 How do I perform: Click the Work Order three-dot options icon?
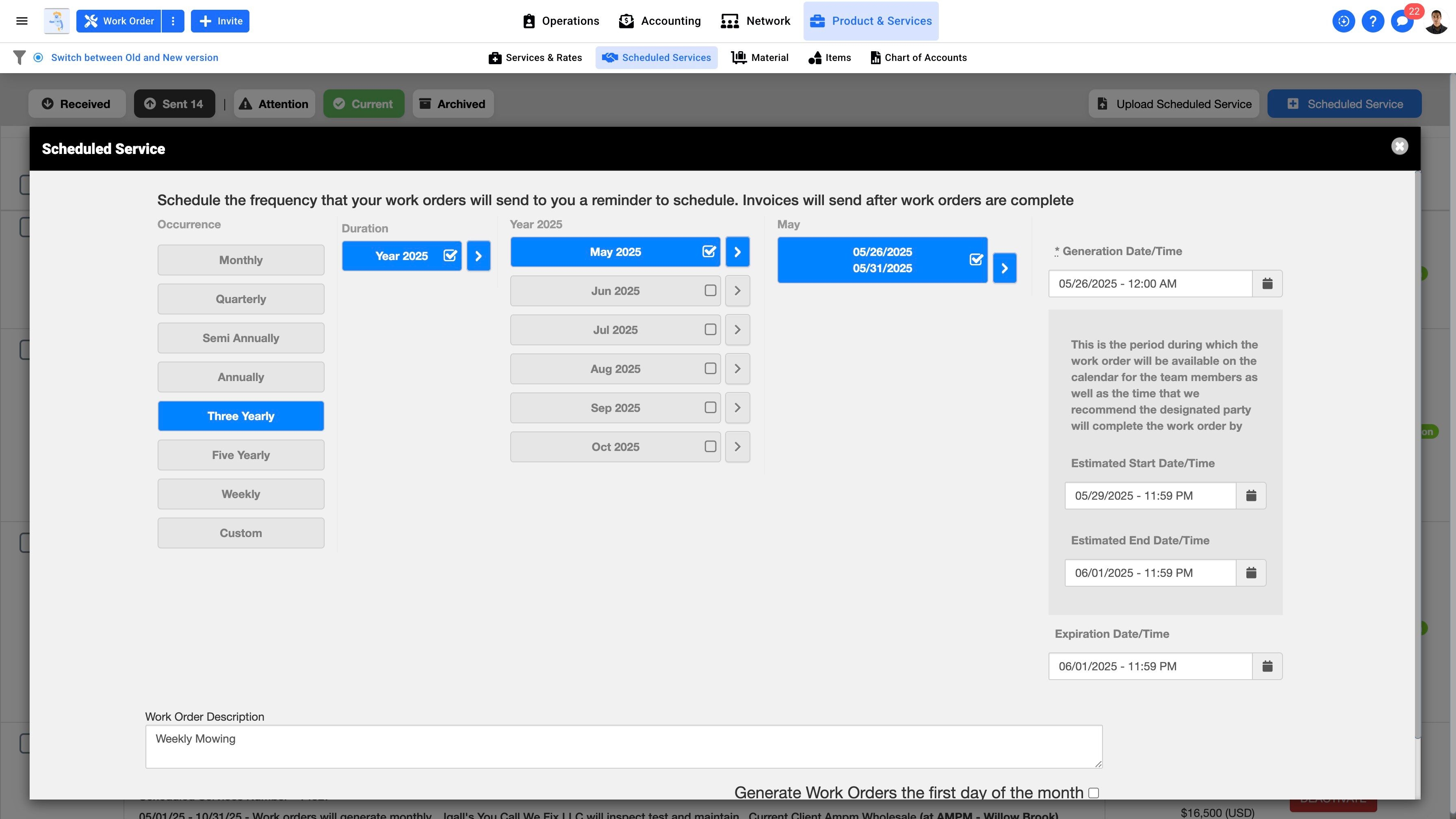coord(173,21)
